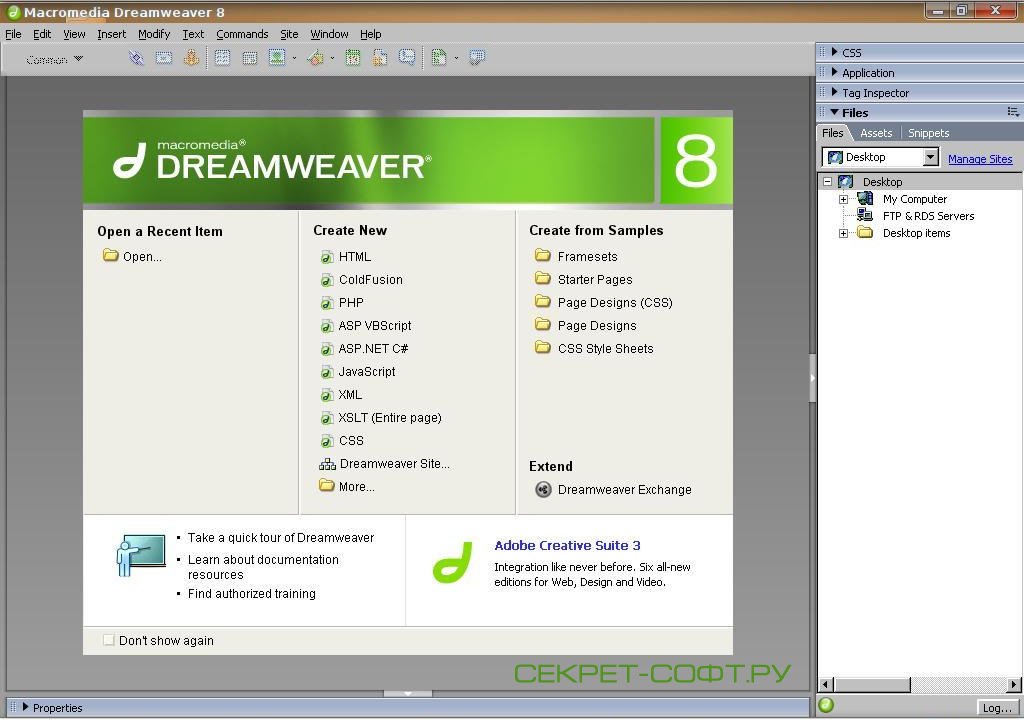Click the More... link under Create New

point(357,487)
